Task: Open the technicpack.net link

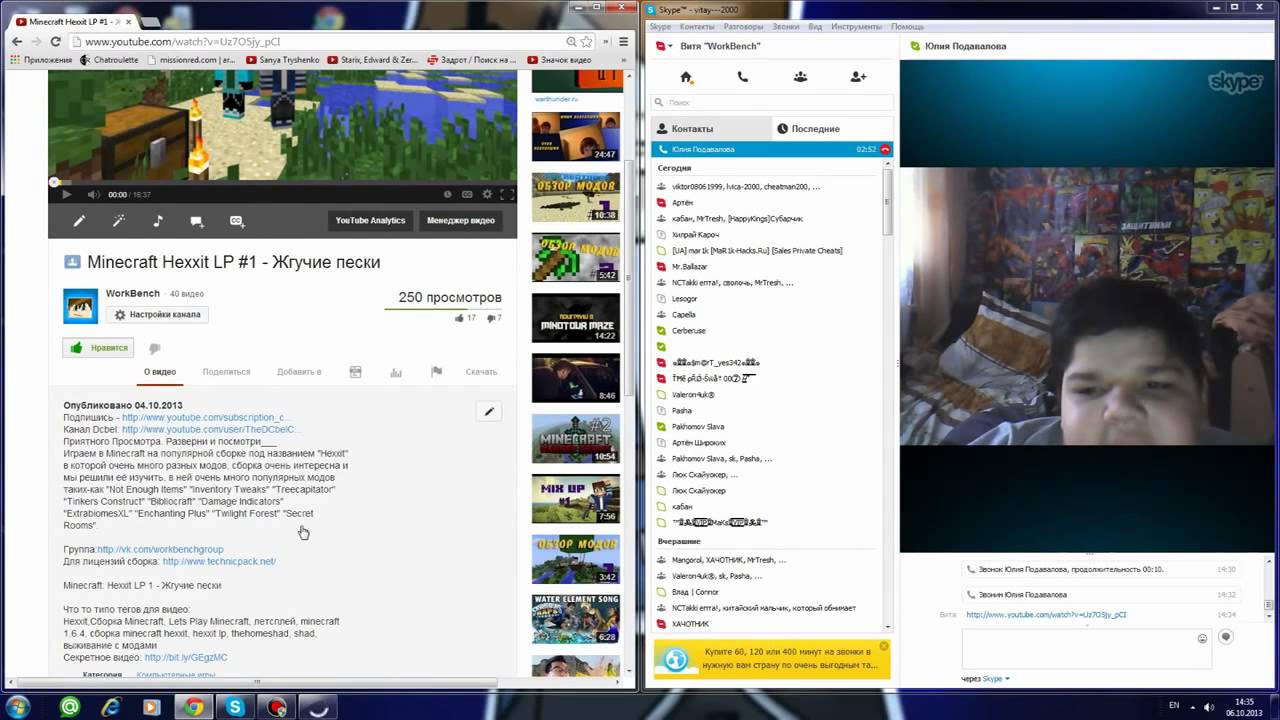Action: tap(219, 561)
